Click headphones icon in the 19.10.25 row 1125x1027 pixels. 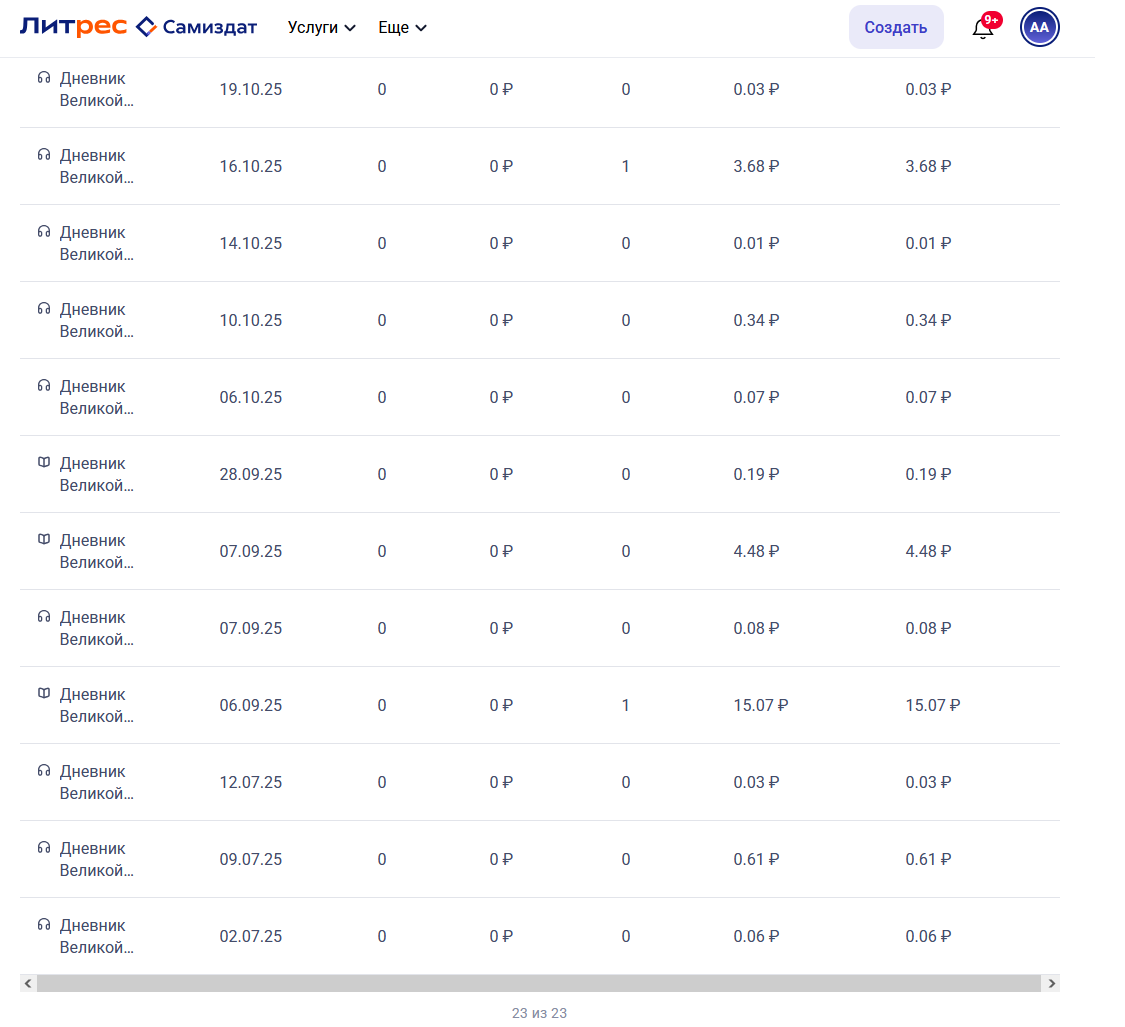[x=44, y=78]
